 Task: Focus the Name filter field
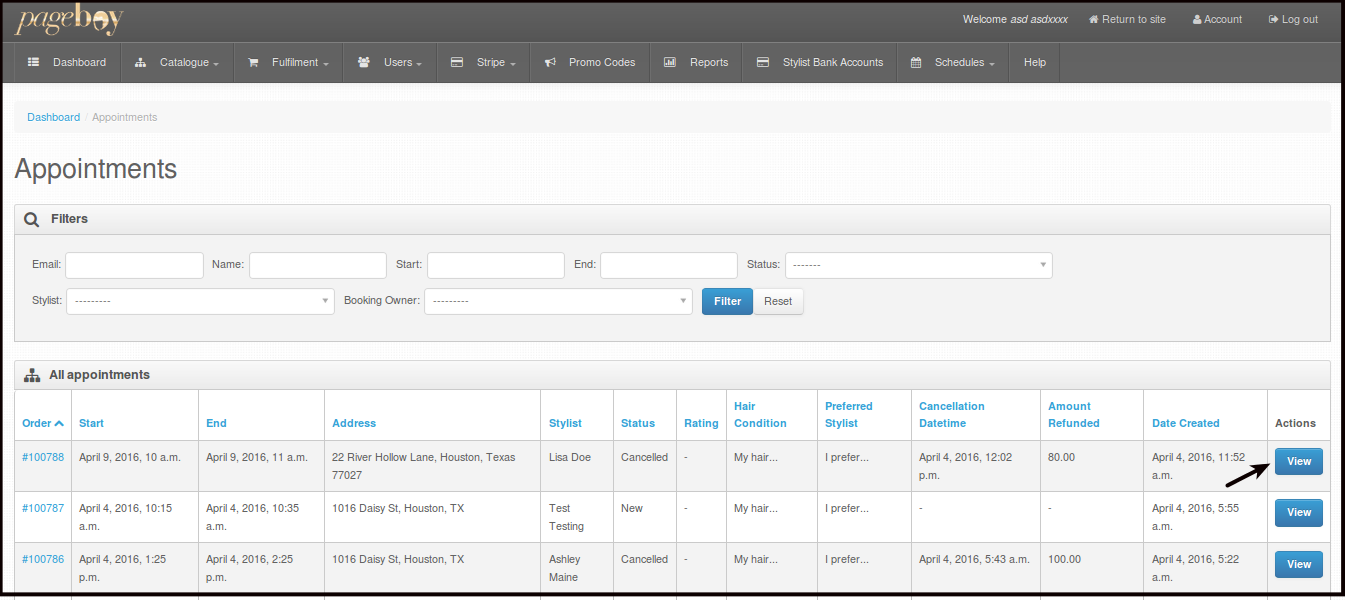318,265
